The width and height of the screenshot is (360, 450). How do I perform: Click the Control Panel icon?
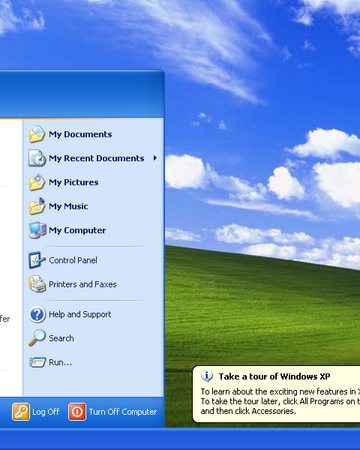coord(37,260)
